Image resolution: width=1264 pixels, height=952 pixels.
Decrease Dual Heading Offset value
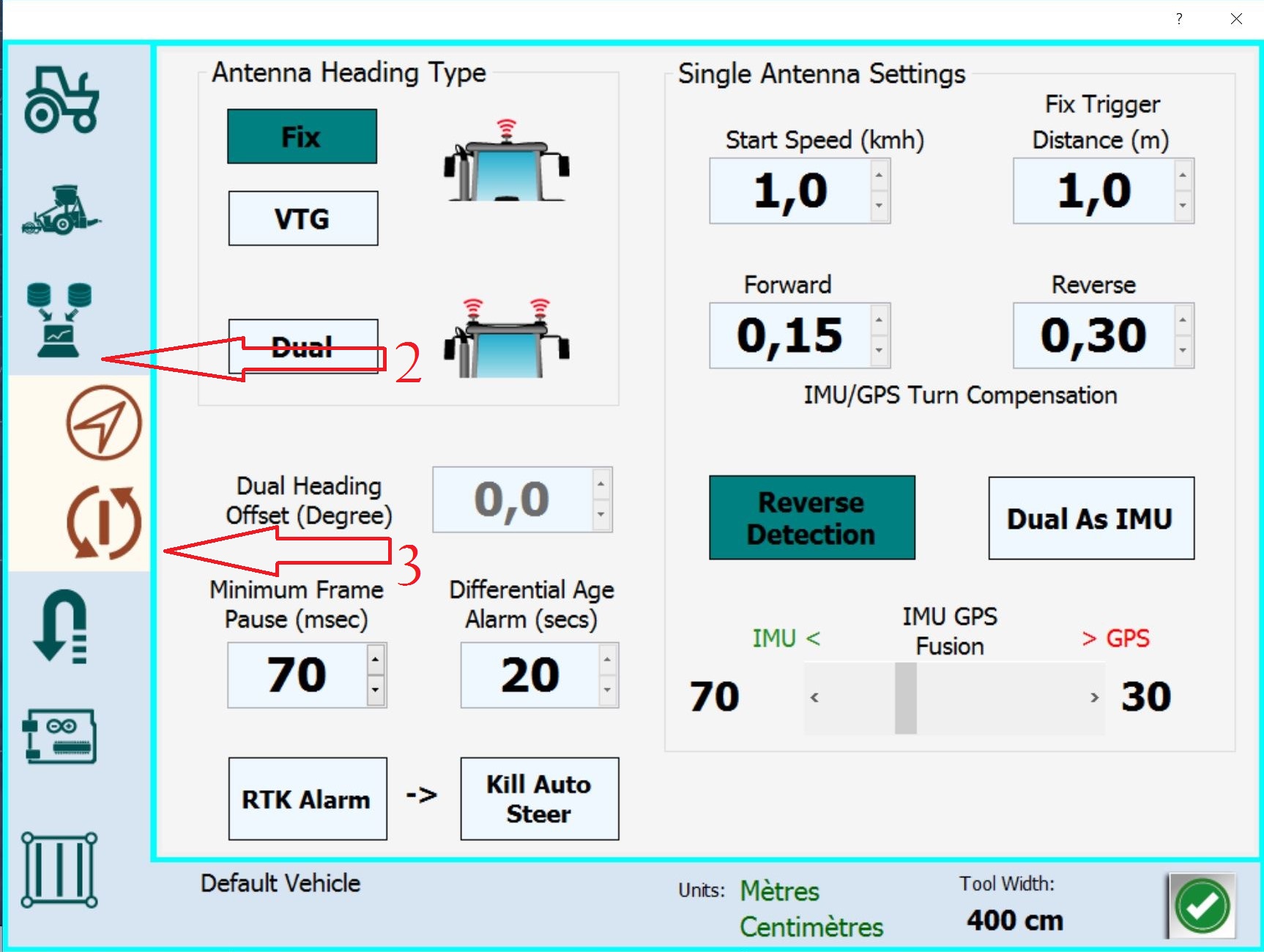click(x=601, y=515)
